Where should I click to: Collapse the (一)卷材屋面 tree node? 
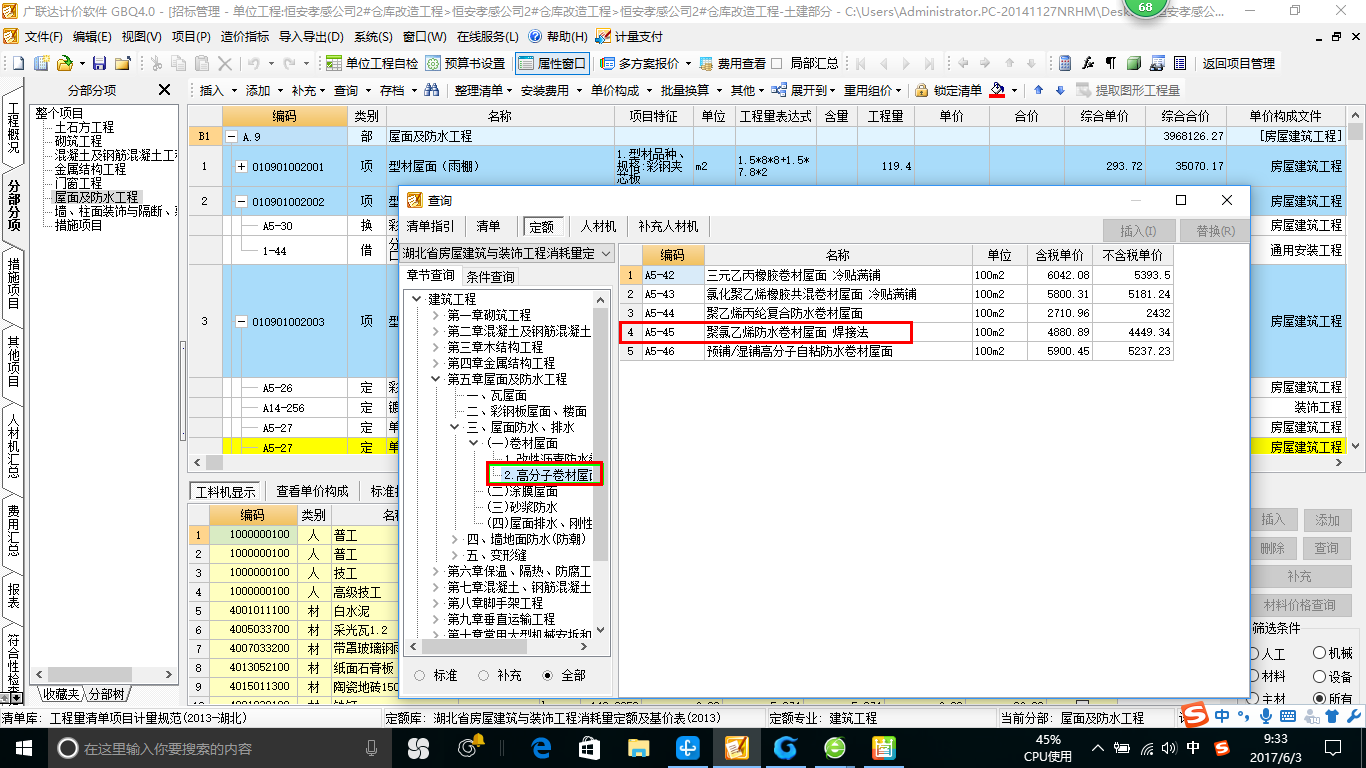474,443
